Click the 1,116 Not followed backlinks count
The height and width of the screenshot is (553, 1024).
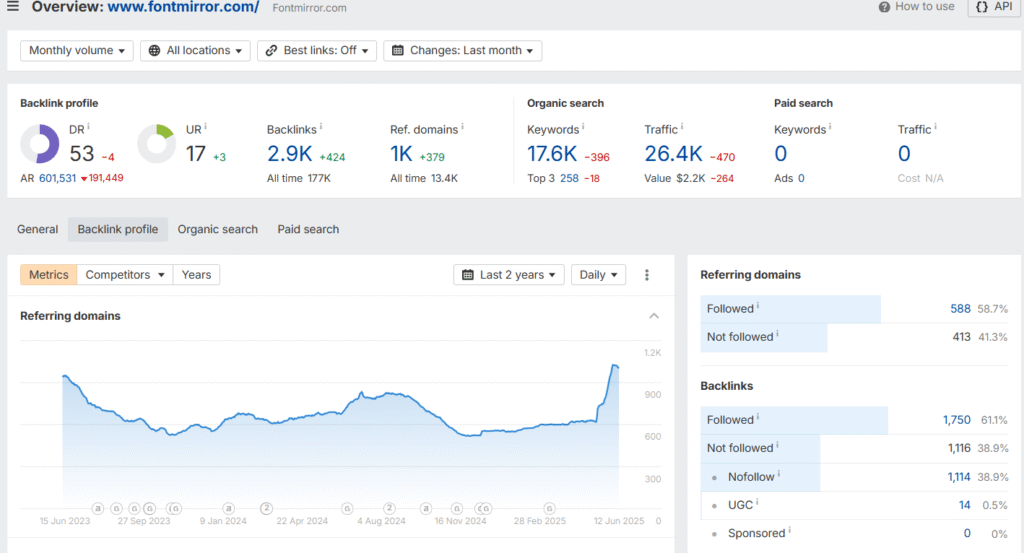959,448
